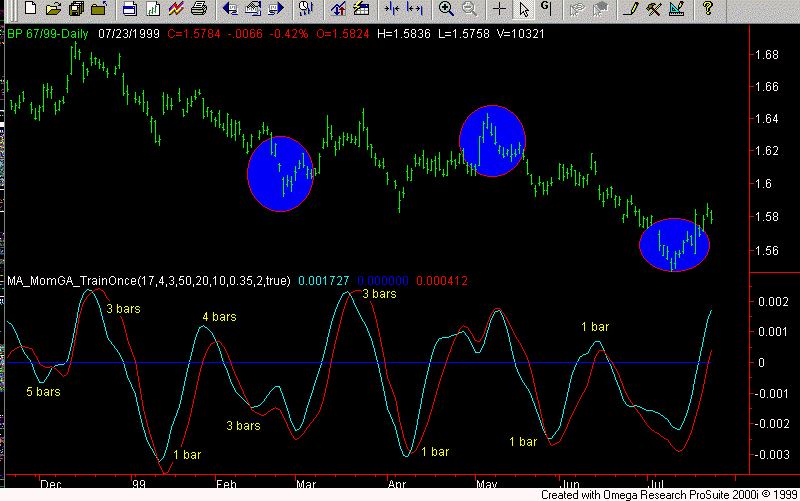800x501 pixels.
Task: Open help with the yellow question mark
Action: point(707,8)
